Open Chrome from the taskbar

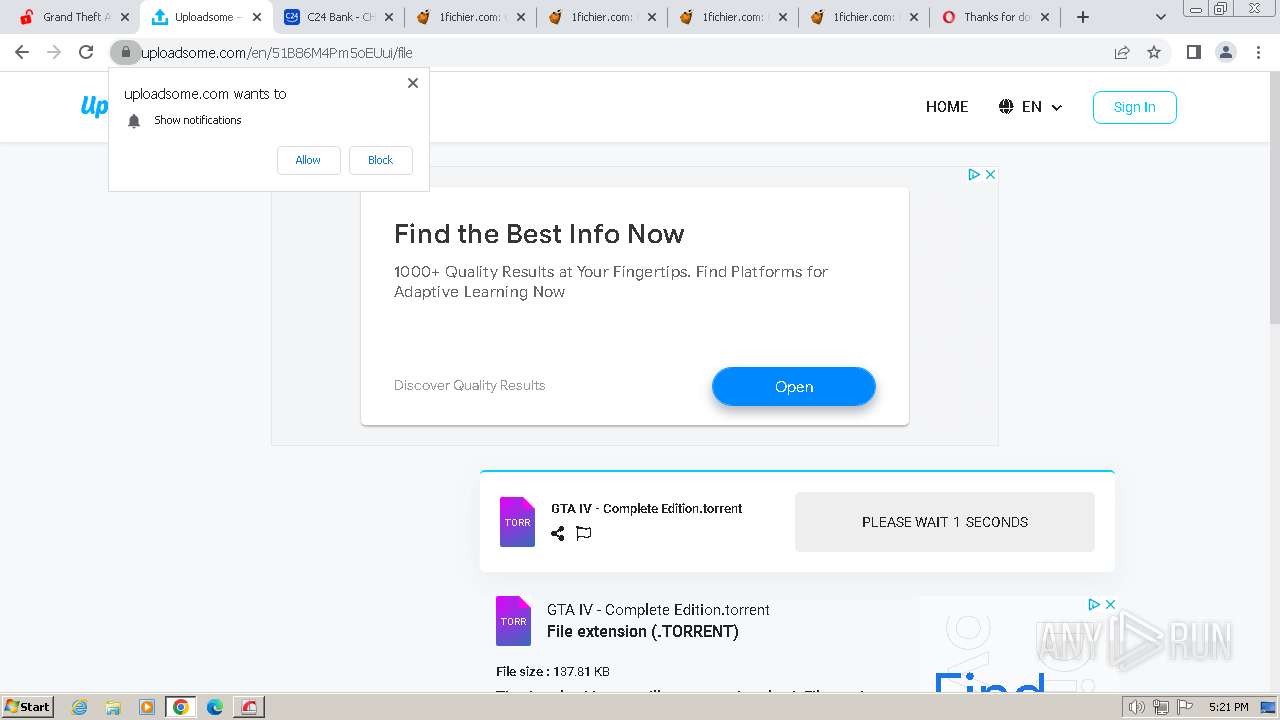pyautogui.click(x=181, y=707)
